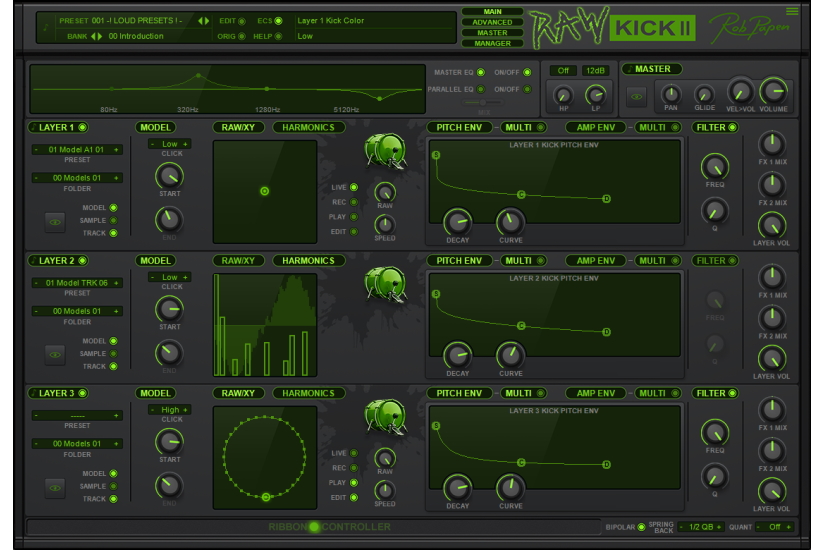The height and width of the screenshot is (550, 820).
Task: Select Layer 1 HARMONICS tab
Action: (309, 127)
